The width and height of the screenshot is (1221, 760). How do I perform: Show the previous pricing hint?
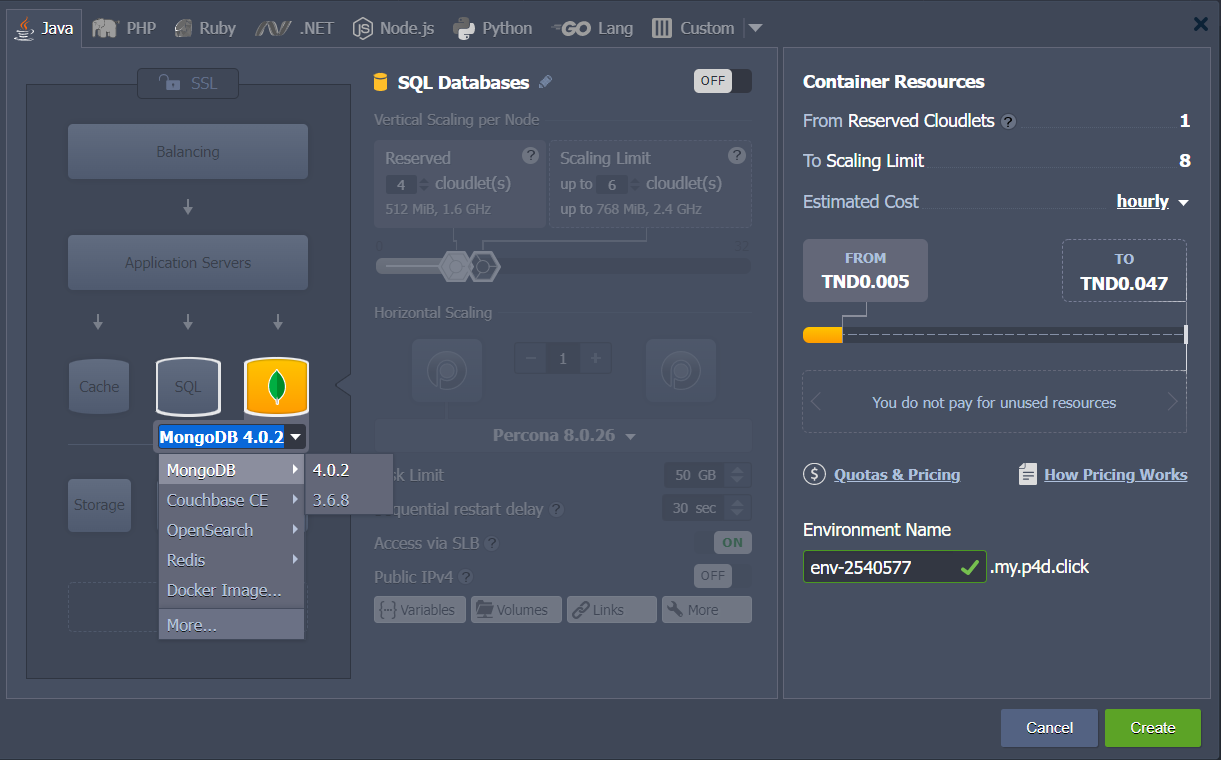point(816,402)
